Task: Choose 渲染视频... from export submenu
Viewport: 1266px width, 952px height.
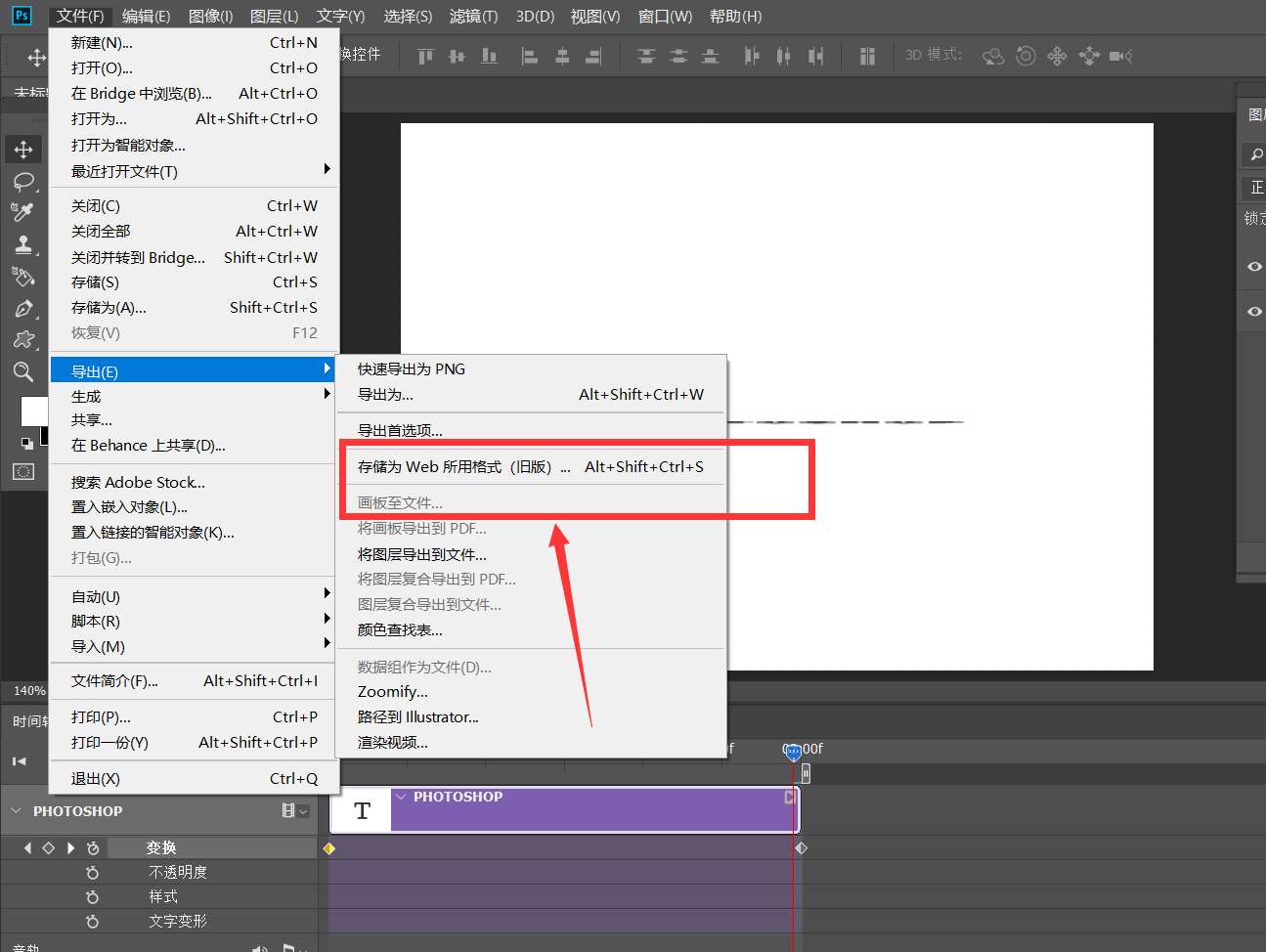Action: (530, 742)
